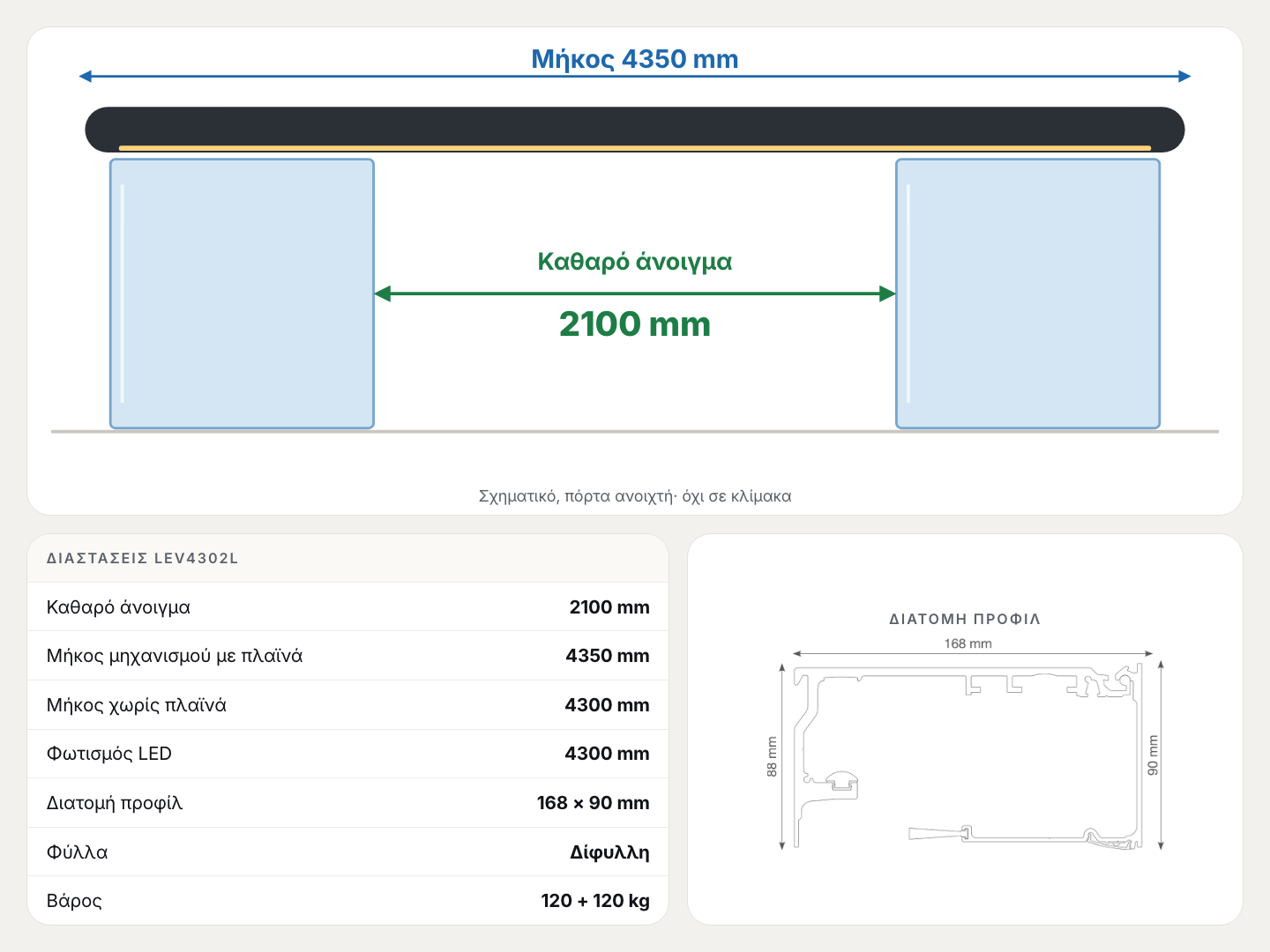This screenshot has height=952, width=1270.
Task: Click the "168 mm" width dimension label
Action: pos(968,643)
